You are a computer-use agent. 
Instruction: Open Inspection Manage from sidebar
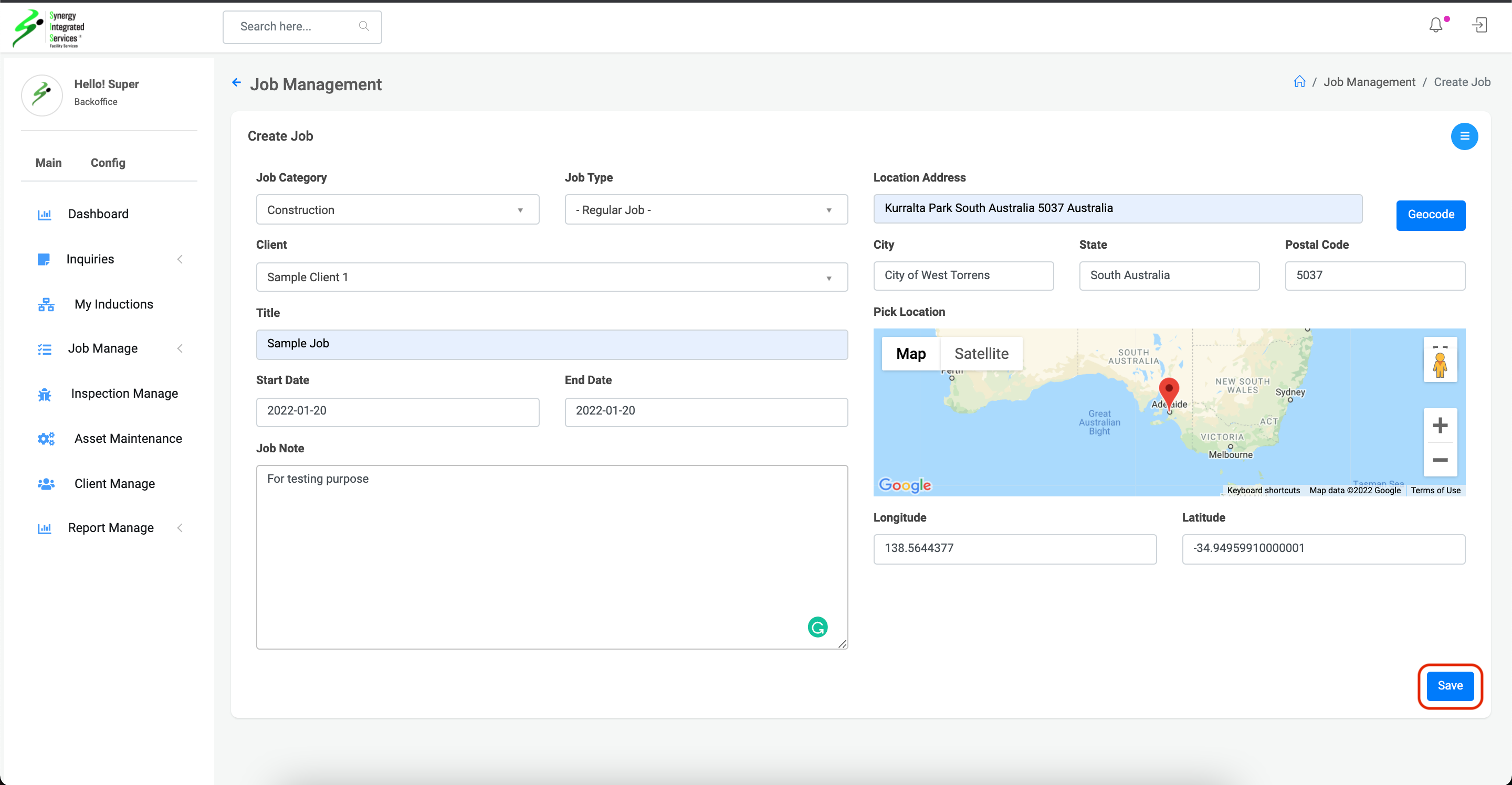point(124,394)
